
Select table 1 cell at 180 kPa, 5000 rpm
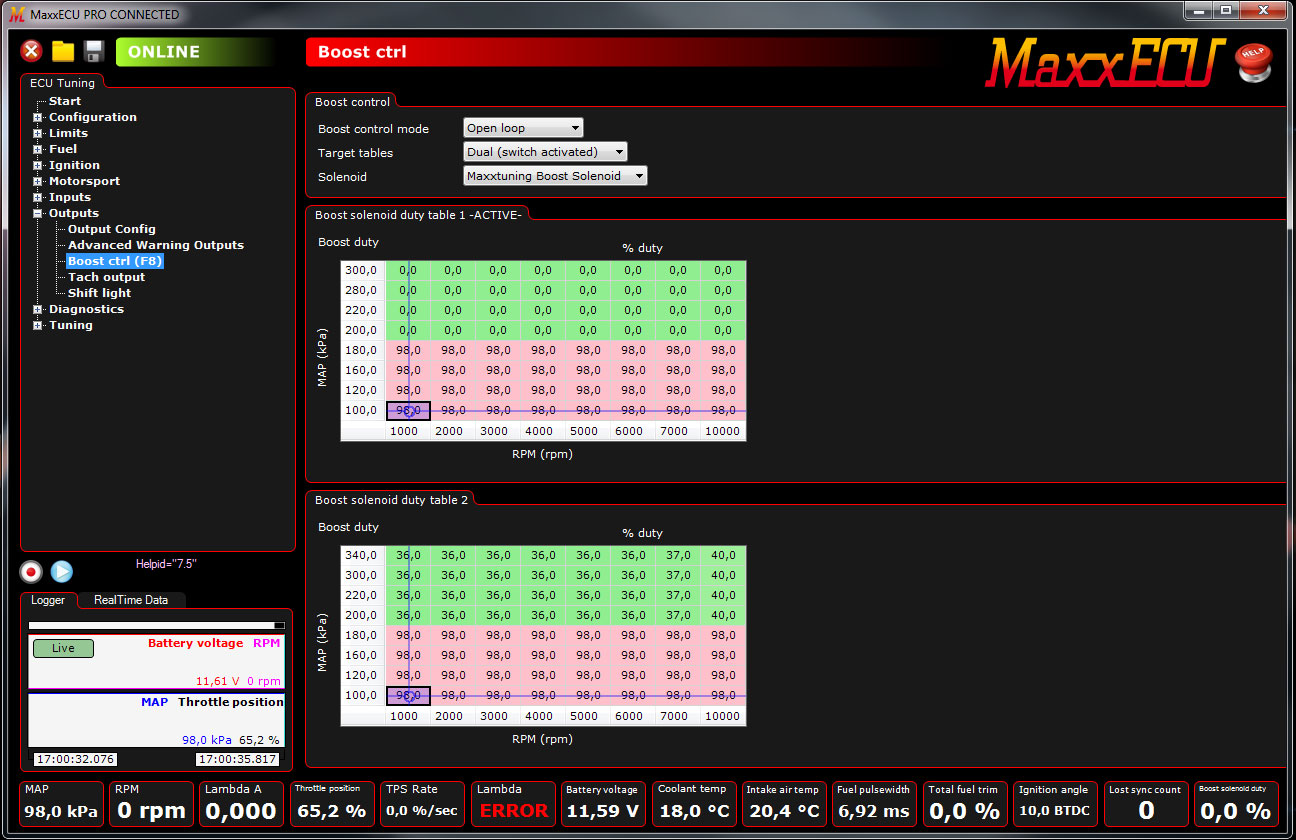(x=588, y=350)
